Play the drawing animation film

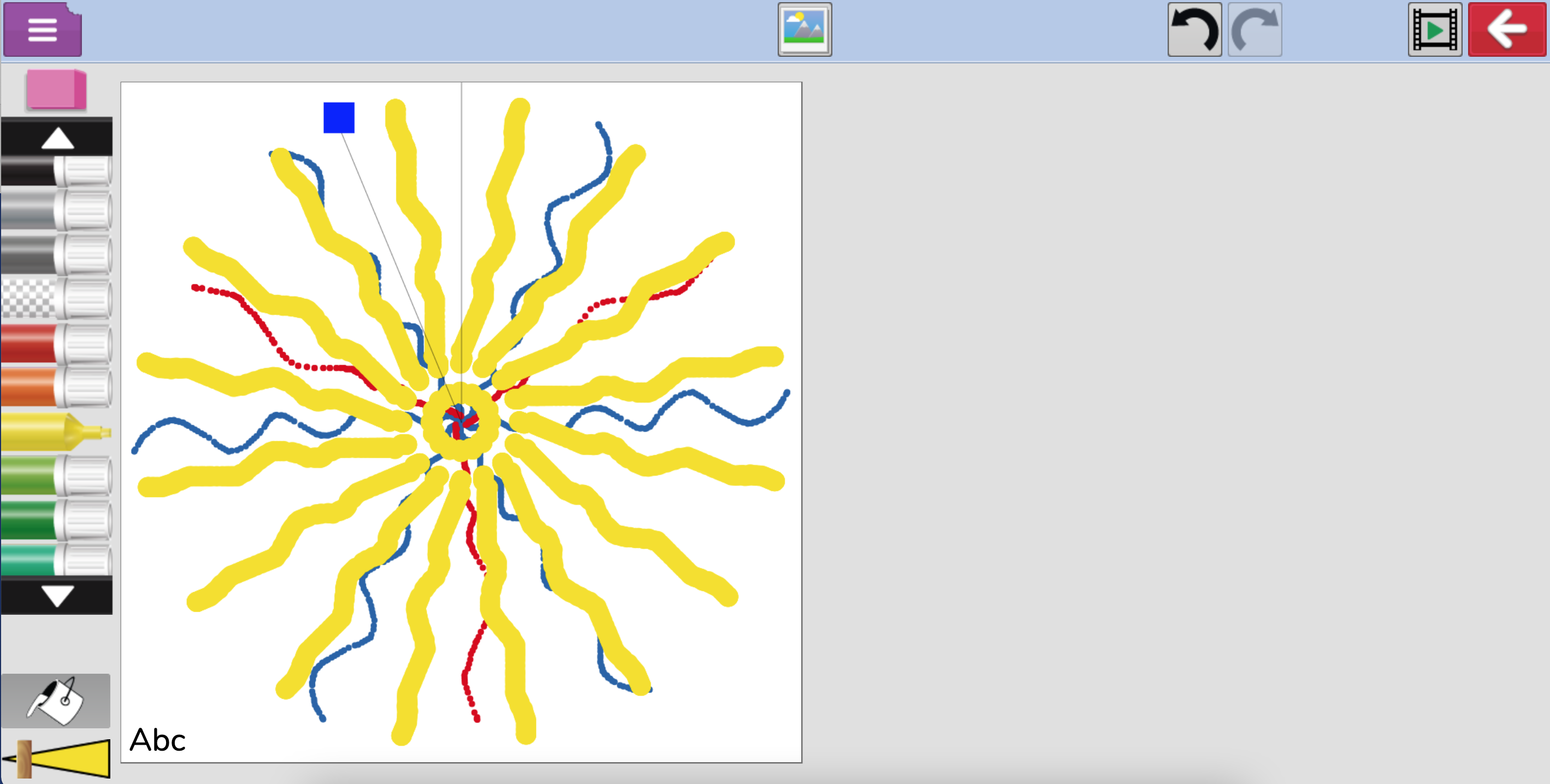click(1435, 29)
